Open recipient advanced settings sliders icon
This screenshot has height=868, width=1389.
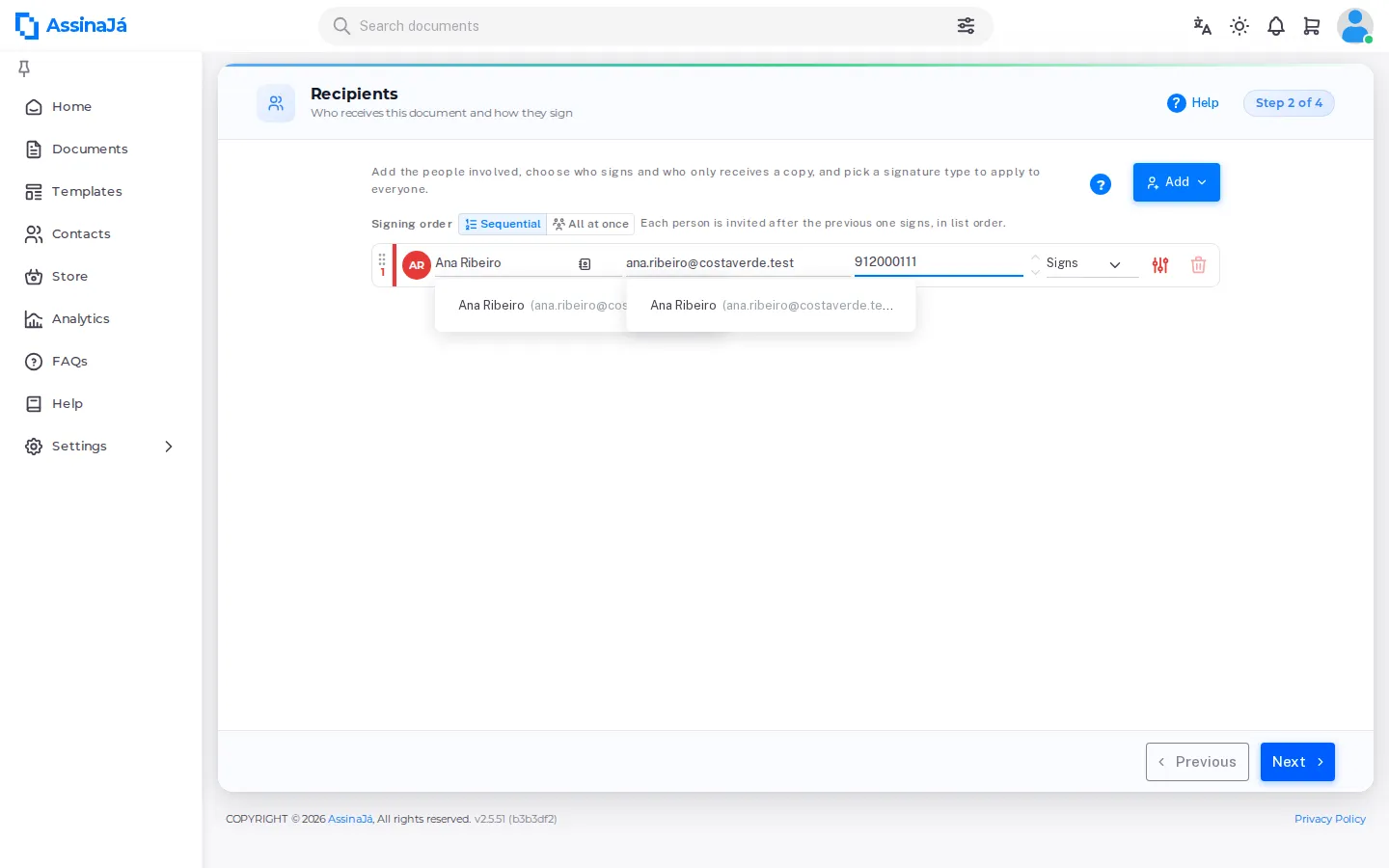pyautogui.click(x=1160, y=265)
